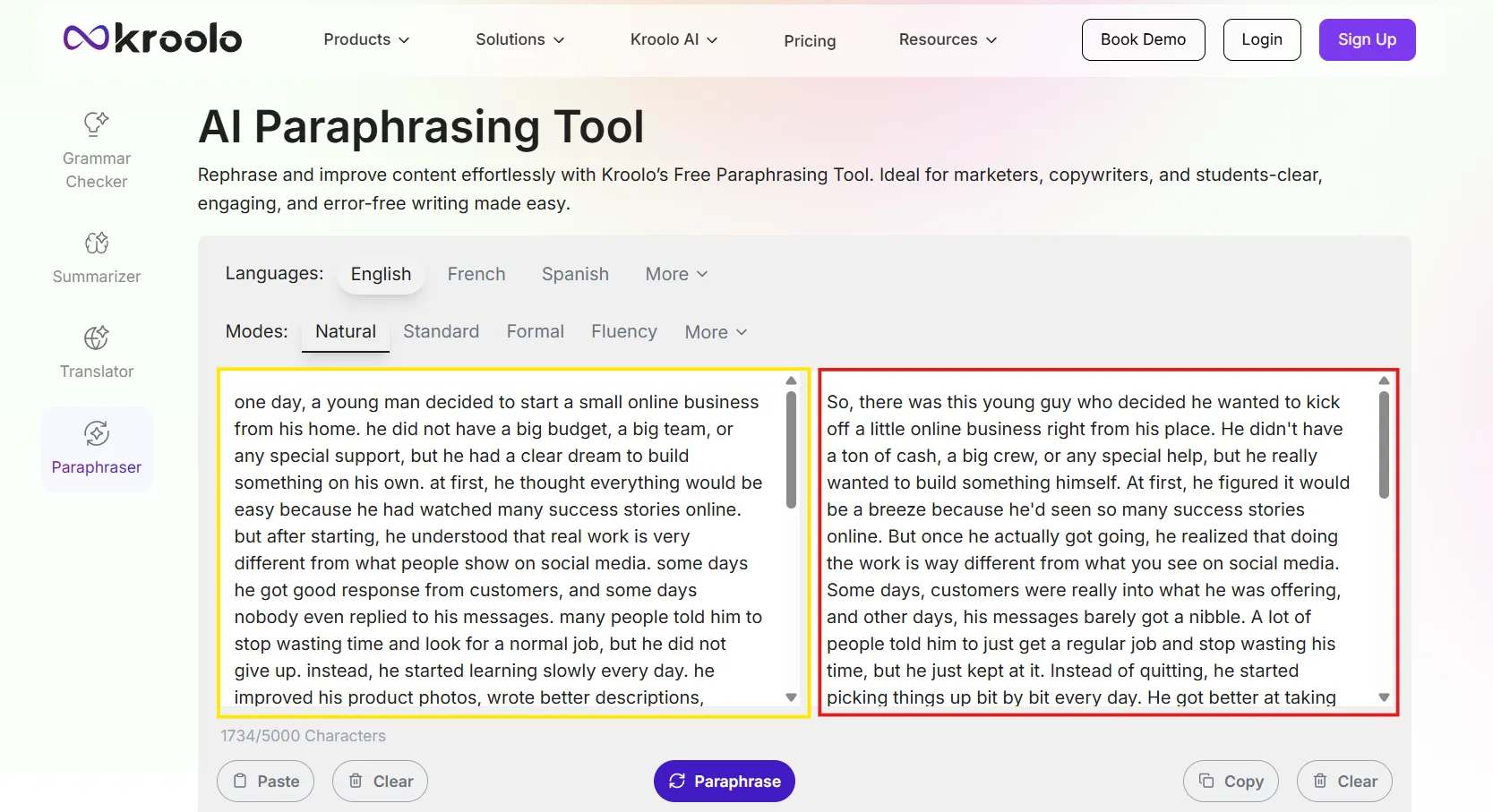Click the AI Paraphrasing Tool heading
The image size is (1493, 812).
[x=421, y=126]
